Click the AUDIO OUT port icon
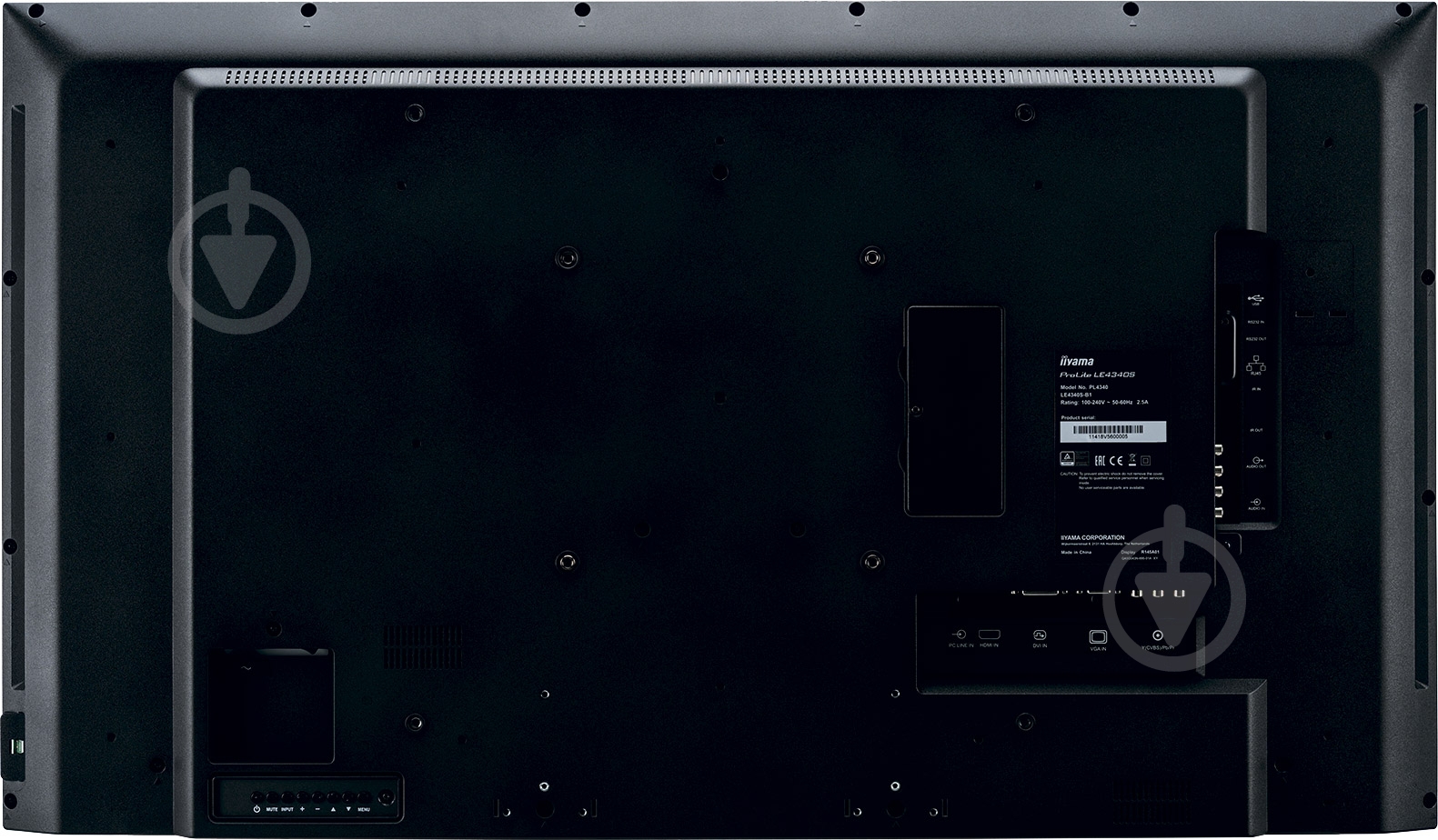The width and height of the screenshot is (1438, 840). [x=1256, y=461]
